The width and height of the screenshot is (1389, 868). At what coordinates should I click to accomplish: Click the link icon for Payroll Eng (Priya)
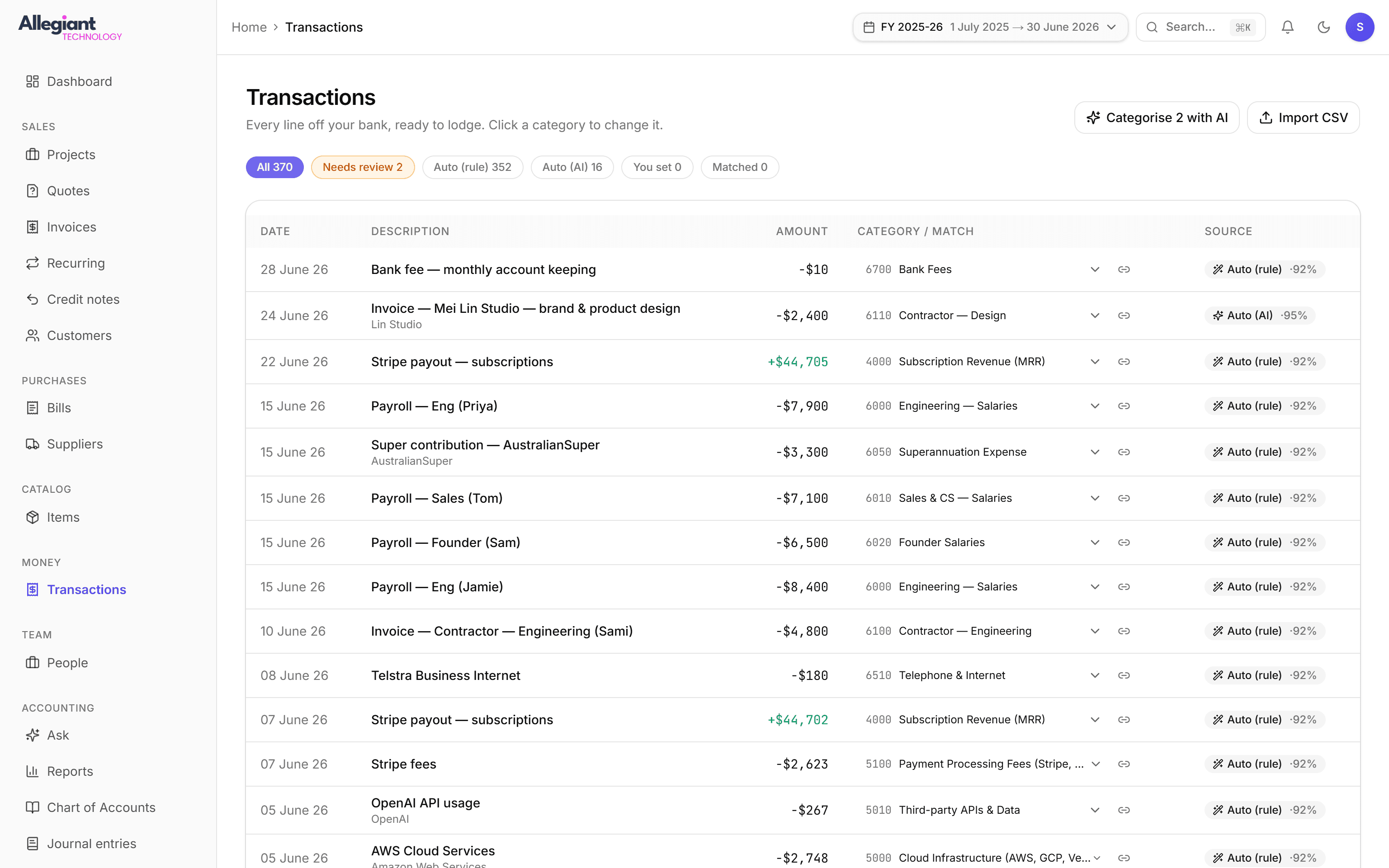click(1124, 406)
